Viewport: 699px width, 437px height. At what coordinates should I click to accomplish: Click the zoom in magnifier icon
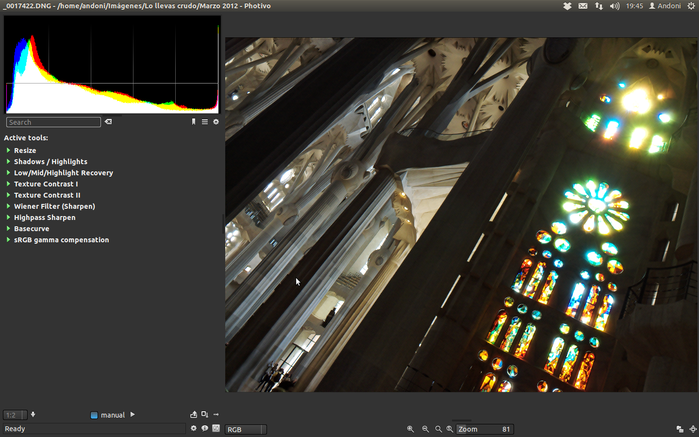coord(411,429)
